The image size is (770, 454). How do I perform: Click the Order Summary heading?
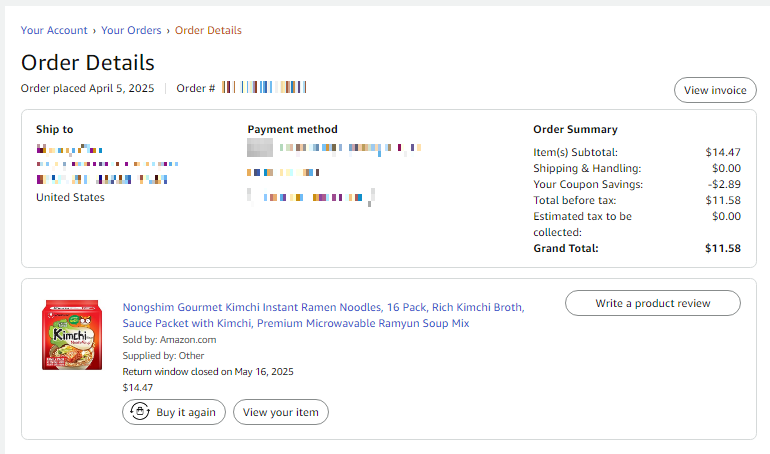pyautogui.click(x=575, y=129)
